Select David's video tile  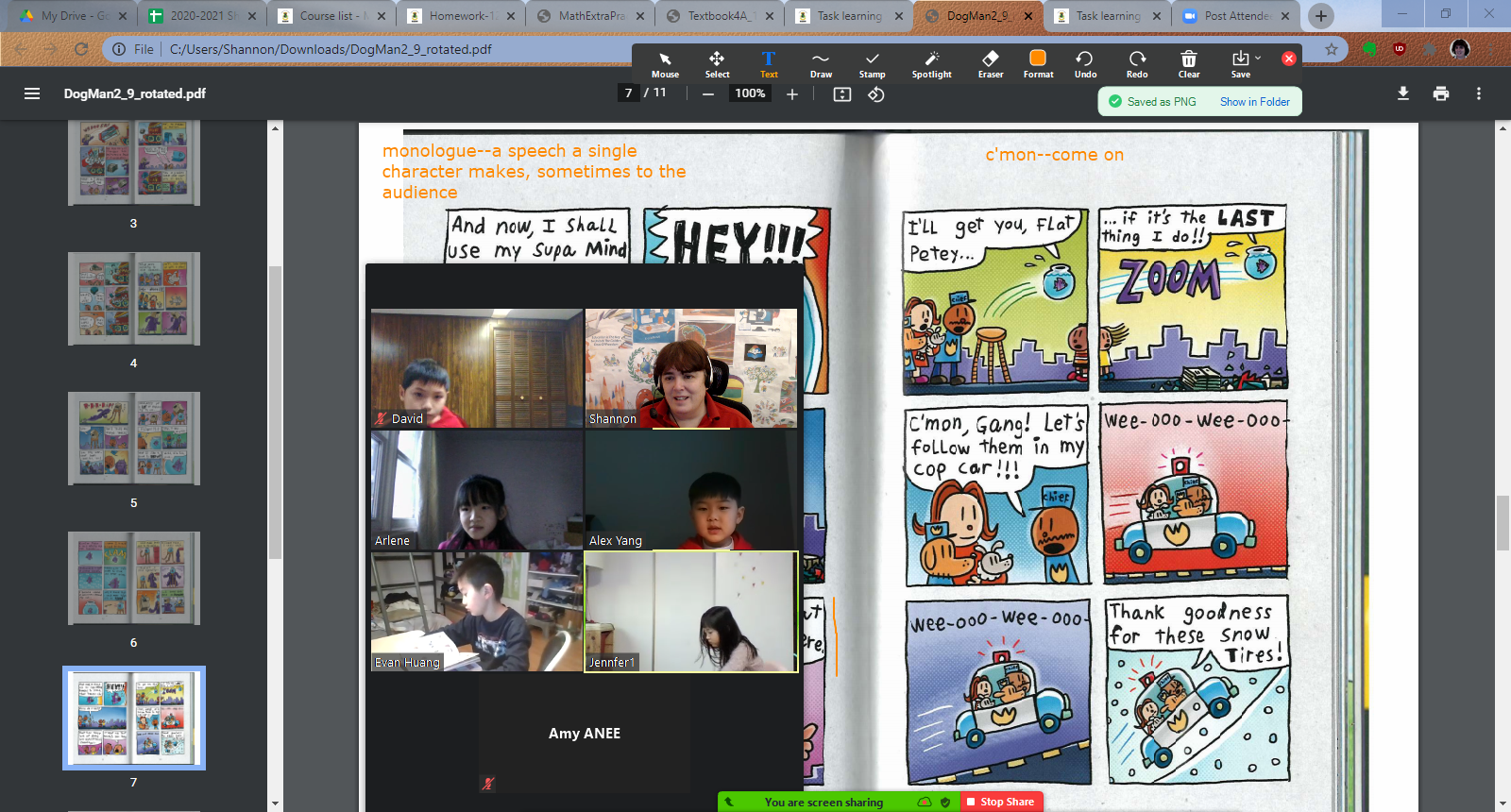point(477,368)
